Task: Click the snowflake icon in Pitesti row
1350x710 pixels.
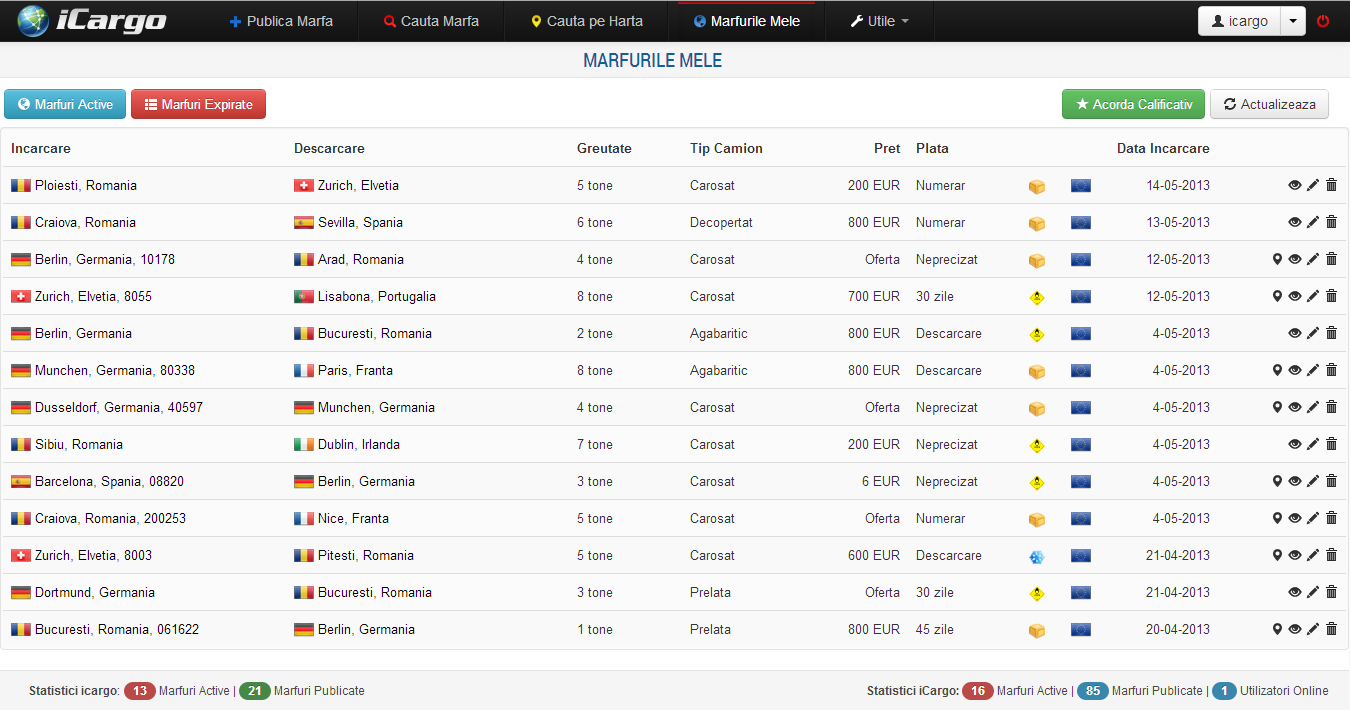Action: [x=1037, y=556]
